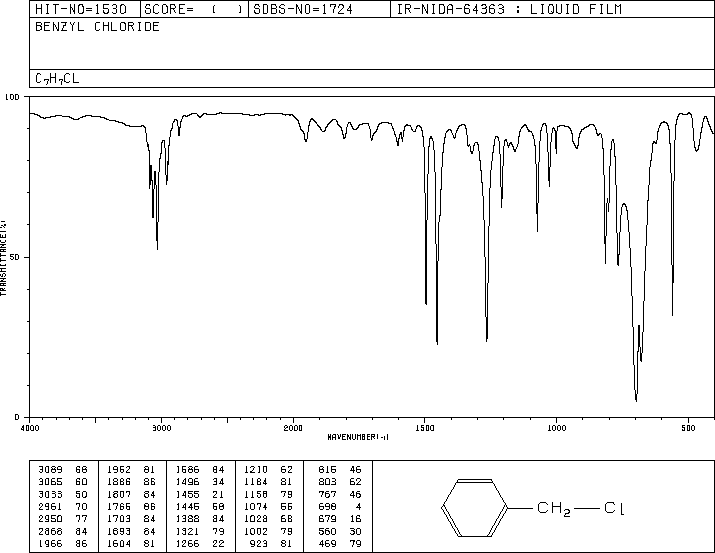This screenshot has height=553, width=715.
Task: Click the y-axis 50 tick label
Action: click(x=15, y=257)
